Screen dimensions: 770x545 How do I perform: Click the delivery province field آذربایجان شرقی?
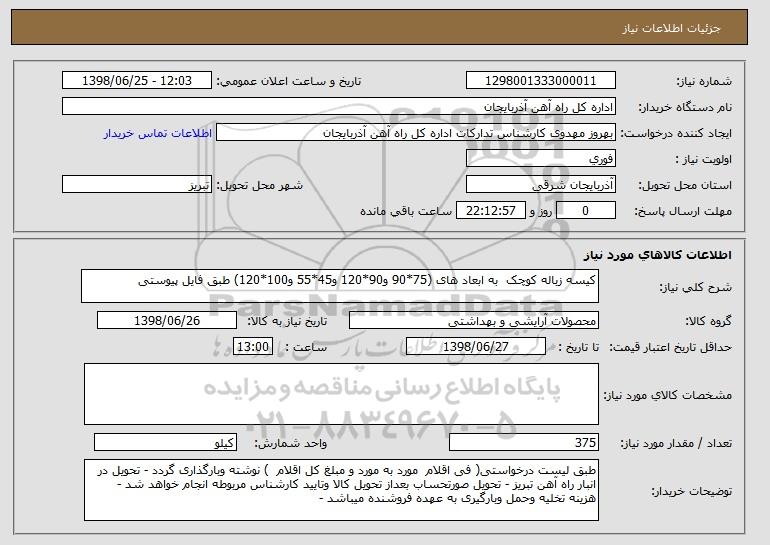point(541,185)
